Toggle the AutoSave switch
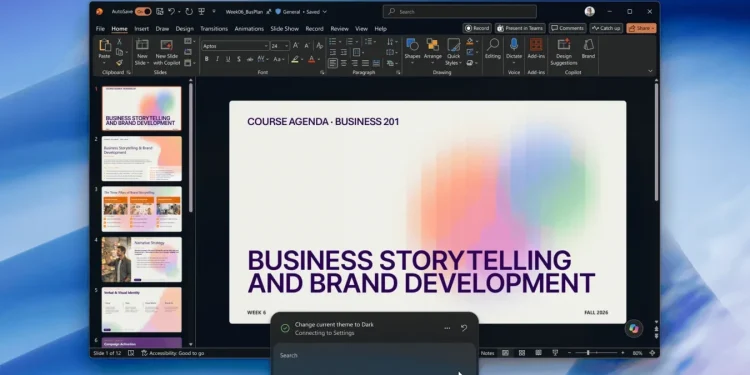750x375 pixels. point(143,11)
